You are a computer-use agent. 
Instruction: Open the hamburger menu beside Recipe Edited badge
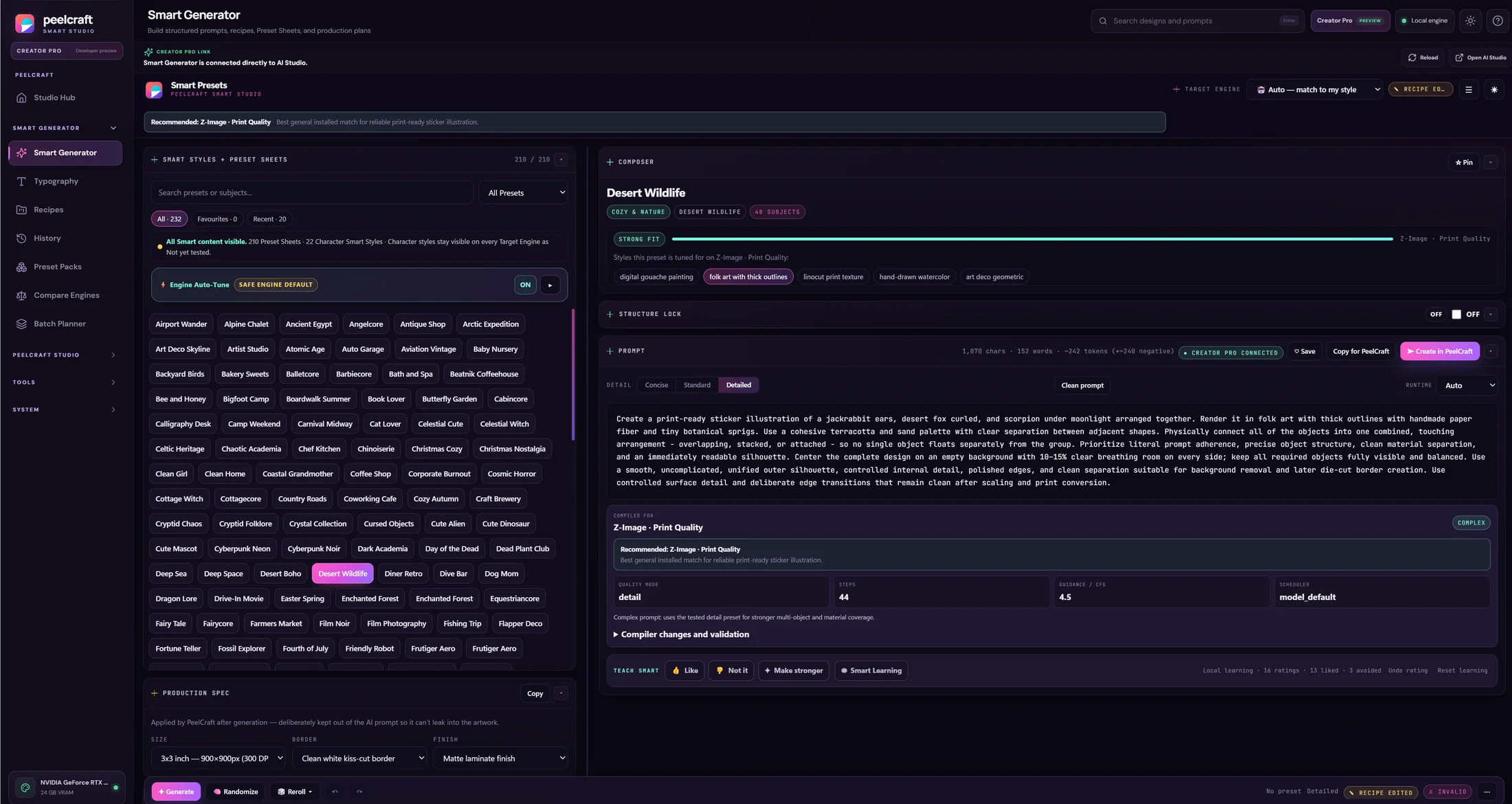pyautogui.click(x=1469, y=89)
